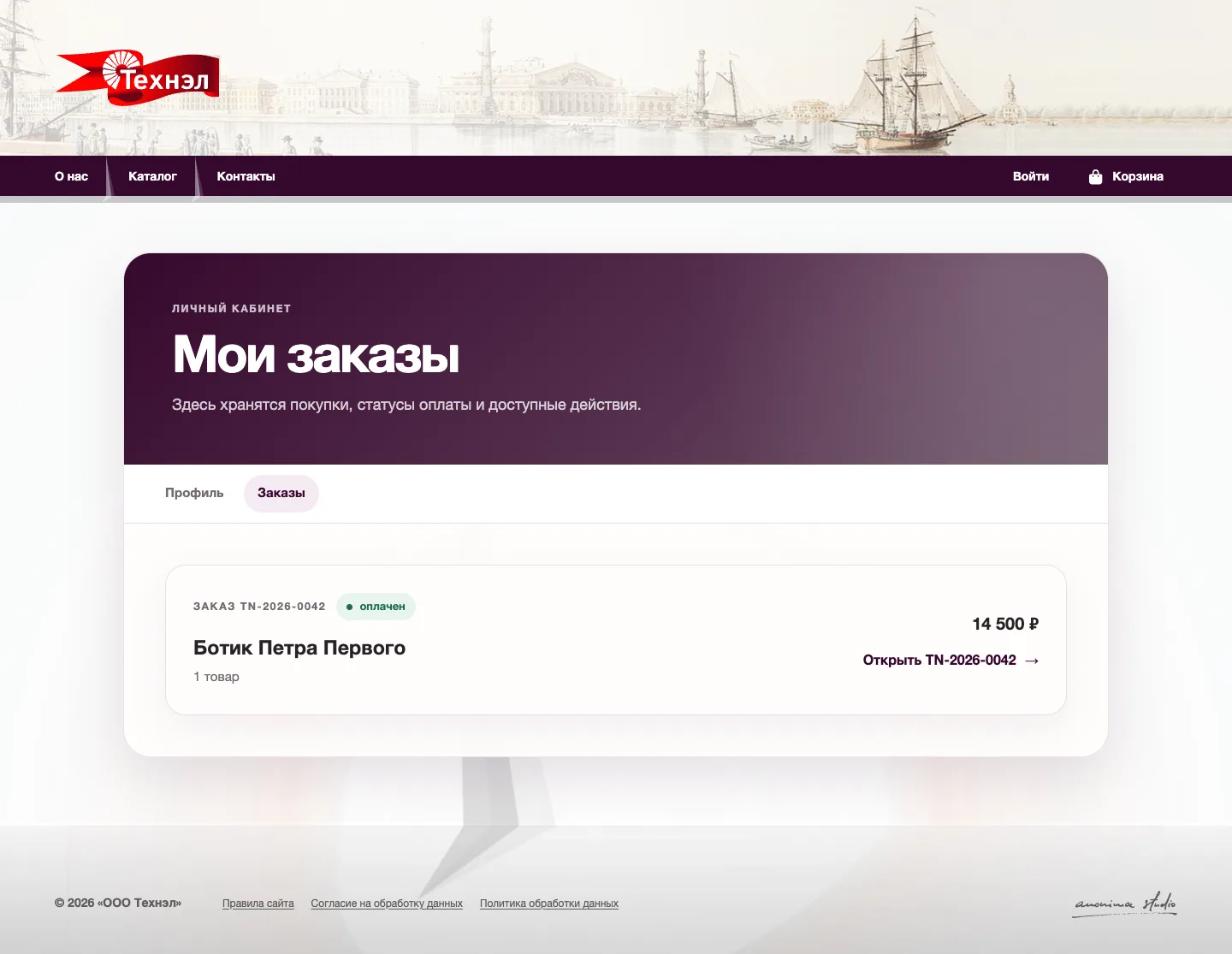Click the © 2026 «ООО Технэл» copyright text

click(x=118, y=903)
